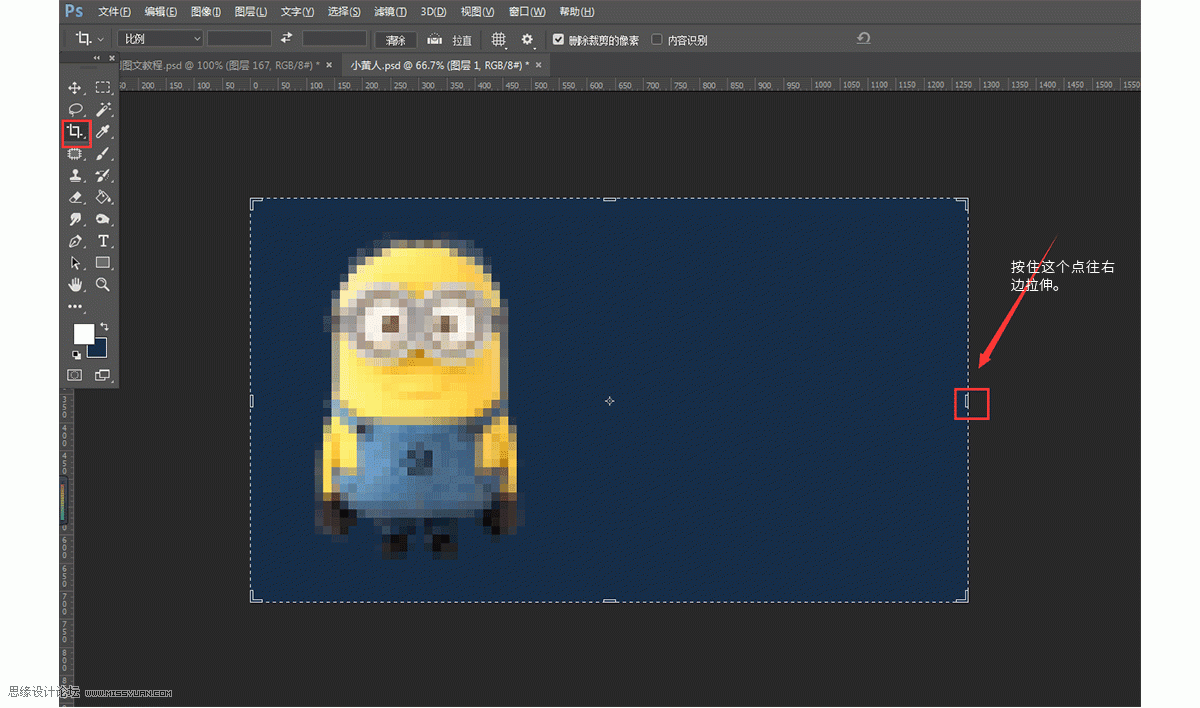Screen dimensions: 1200x708
Task: Select the Smudge tool
Action: tap(75, 220)
